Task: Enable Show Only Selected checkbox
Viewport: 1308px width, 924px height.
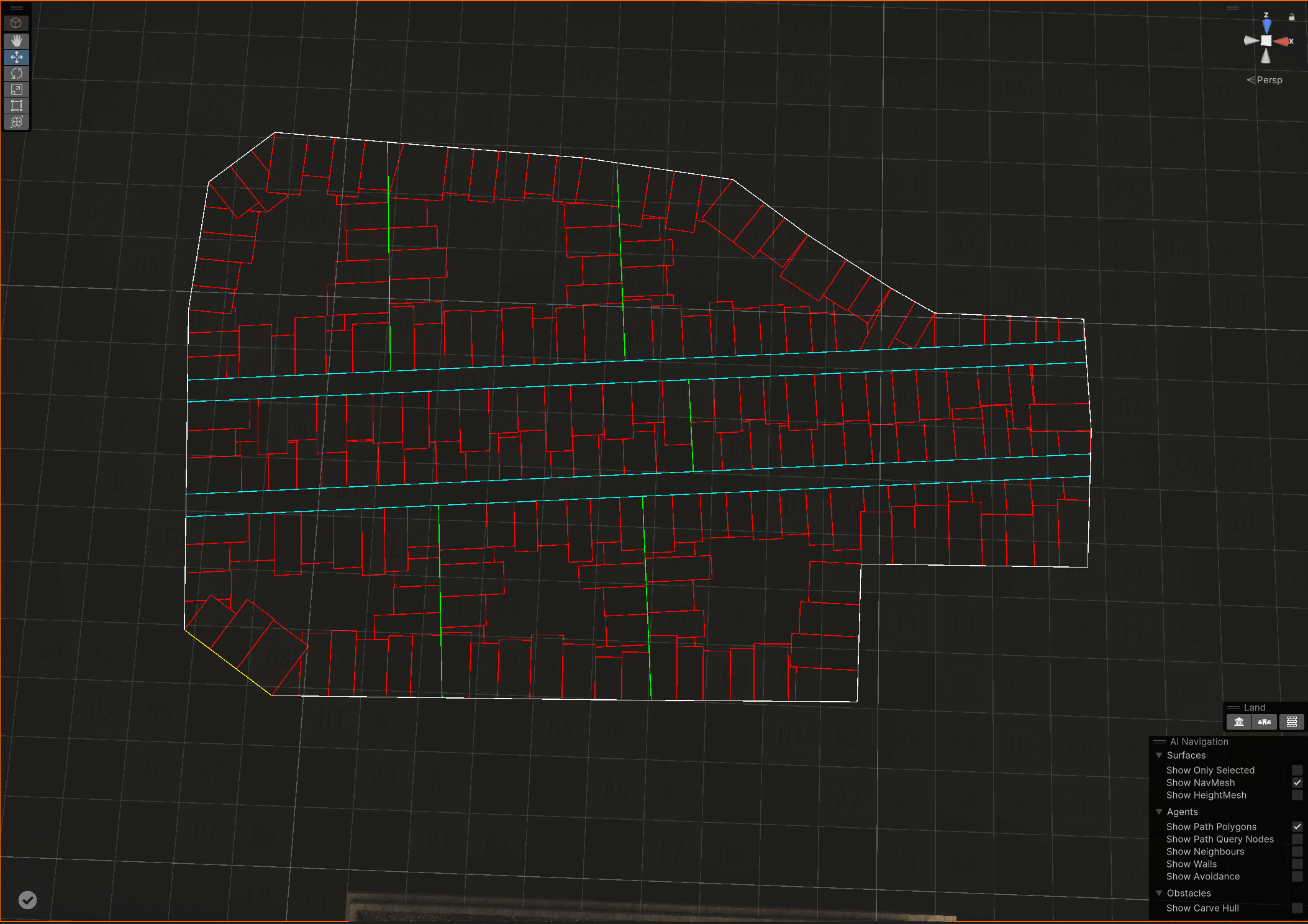Action: [x=1297, y=770]
